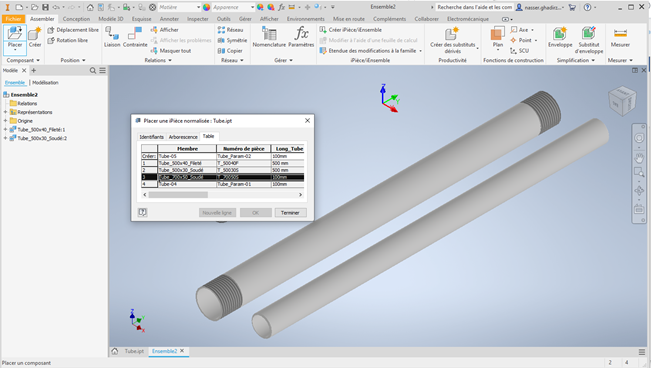Click the SCU tool
The width and height of the screenshot is (651, 368).
(x=519, y=51)
